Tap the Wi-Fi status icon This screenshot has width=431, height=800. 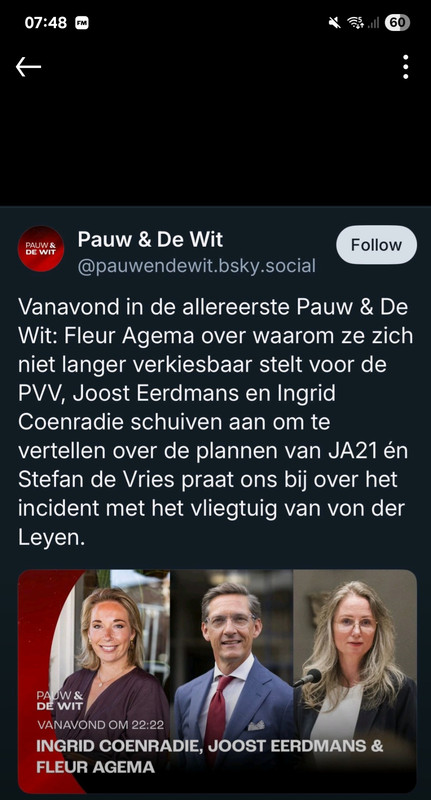click(x=355, y=22)
